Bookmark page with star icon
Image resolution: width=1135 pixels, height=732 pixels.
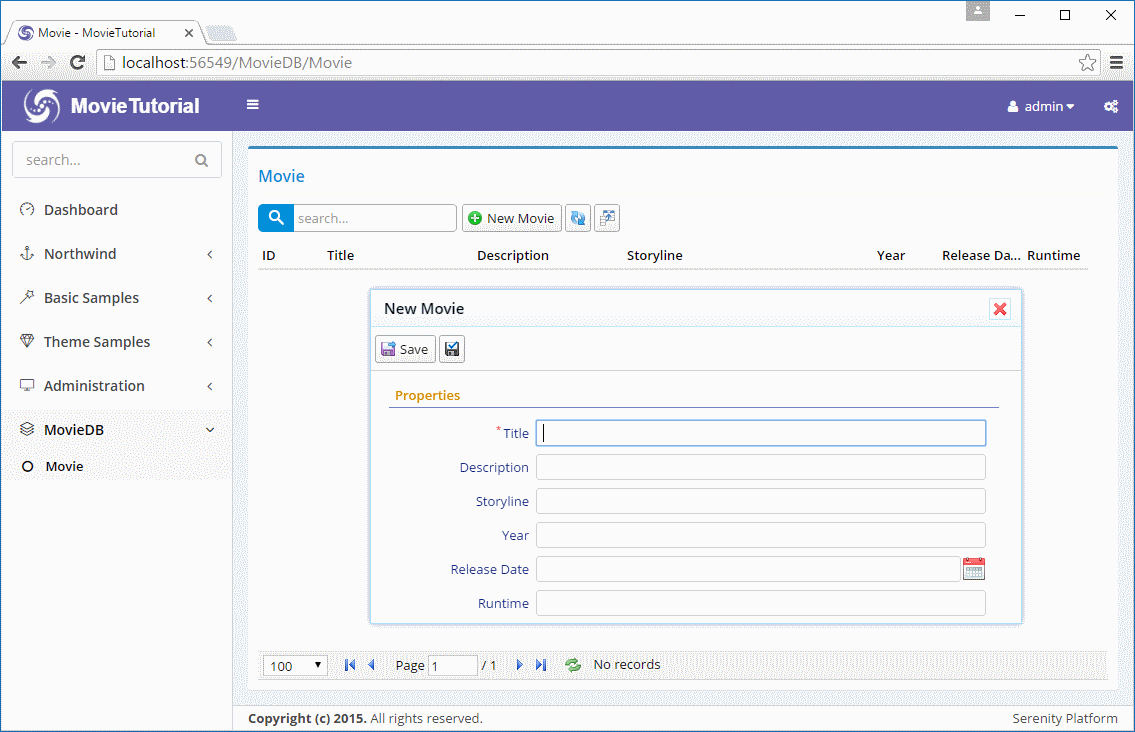pos(1087,63)
